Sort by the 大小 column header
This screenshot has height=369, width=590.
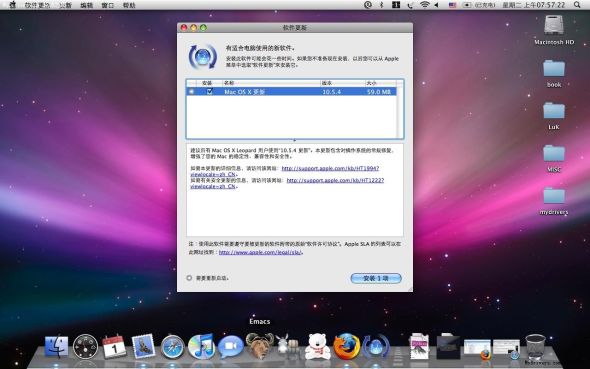click(x=380, y=83)
